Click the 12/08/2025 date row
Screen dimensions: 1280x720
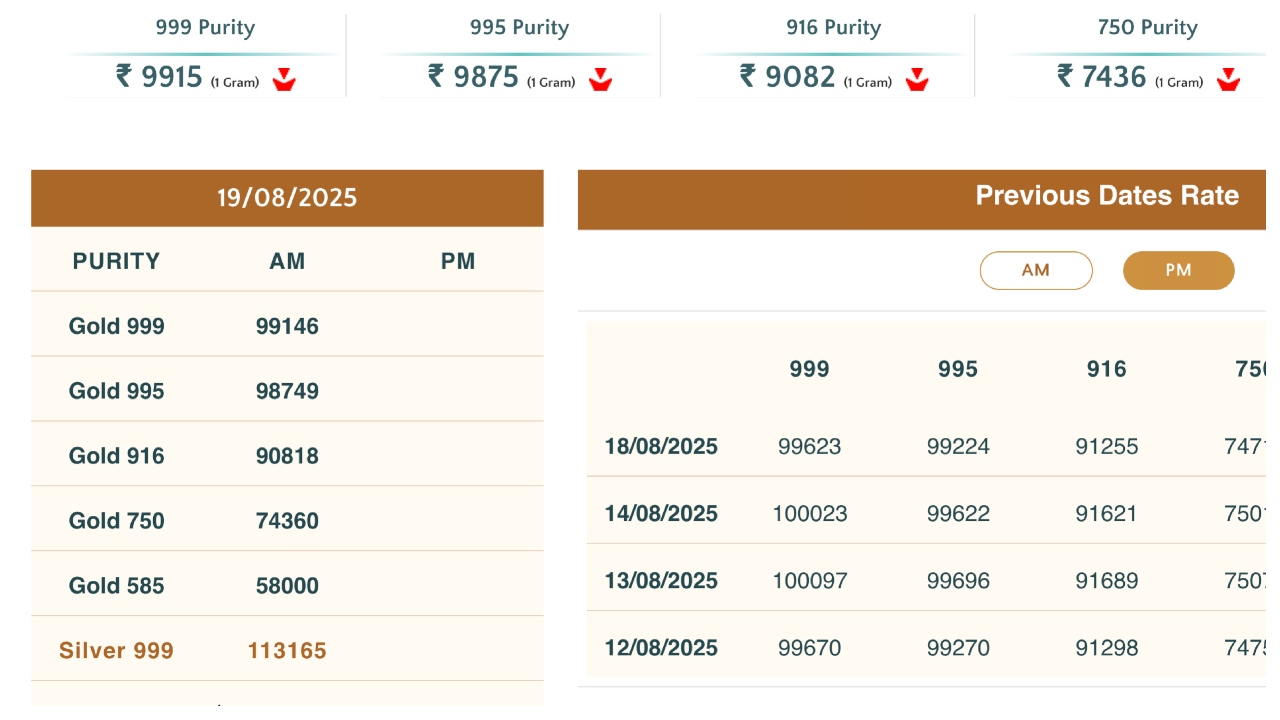click(x=661, y=647)
